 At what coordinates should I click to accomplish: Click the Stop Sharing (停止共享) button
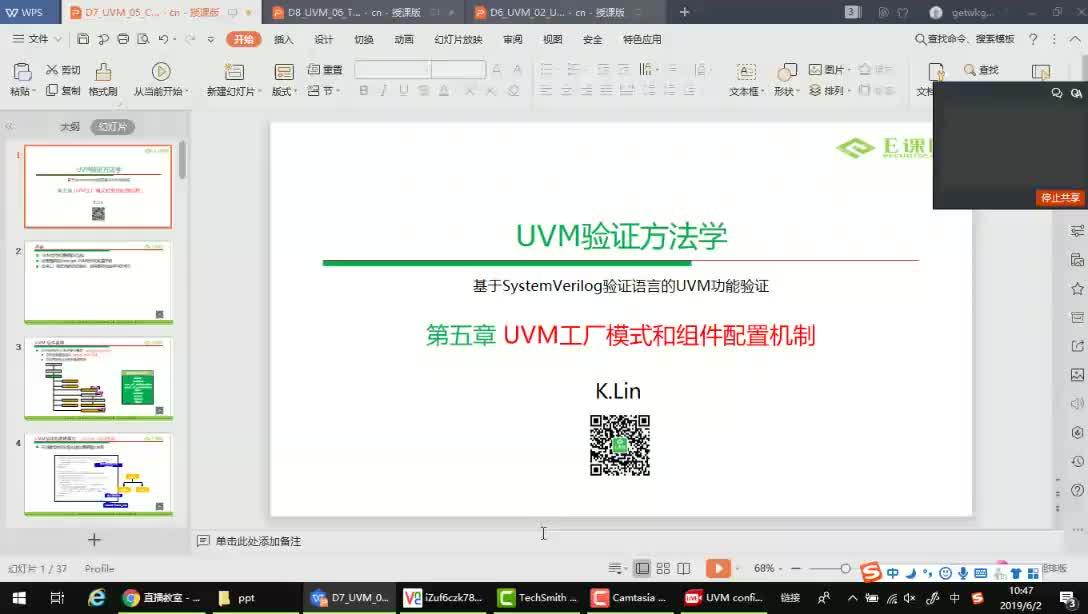(1060, 198)
